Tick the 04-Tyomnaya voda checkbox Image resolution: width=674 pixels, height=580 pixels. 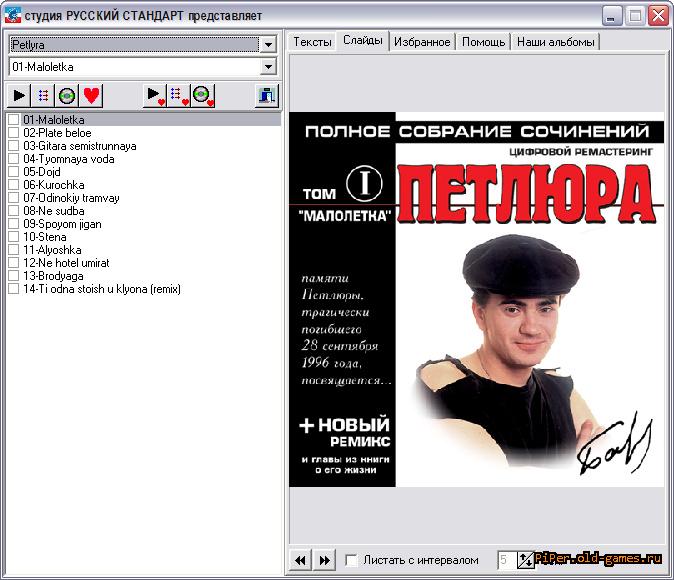(x=14, y=159)
